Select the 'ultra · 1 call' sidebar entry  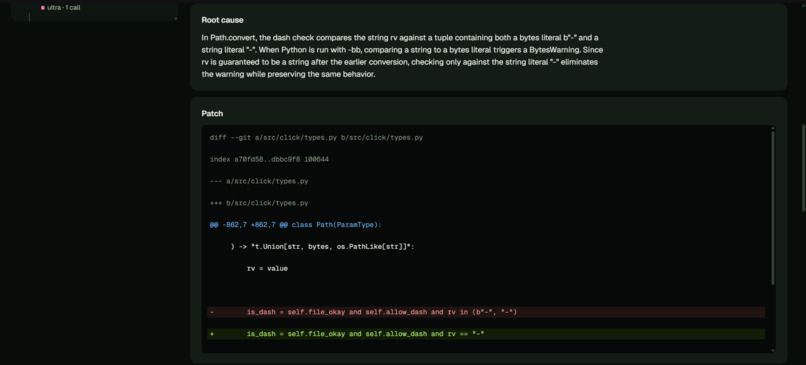pyautogui.click(x=60, y=8)
